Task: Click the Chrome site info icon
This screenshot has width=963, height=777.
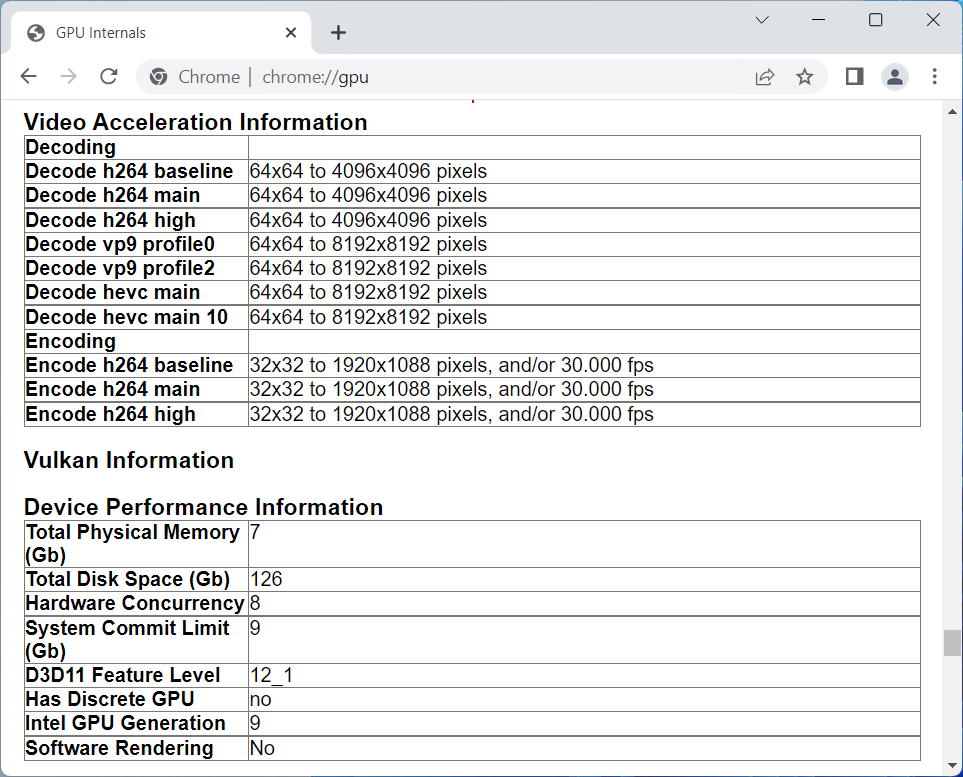Action: 158,77
